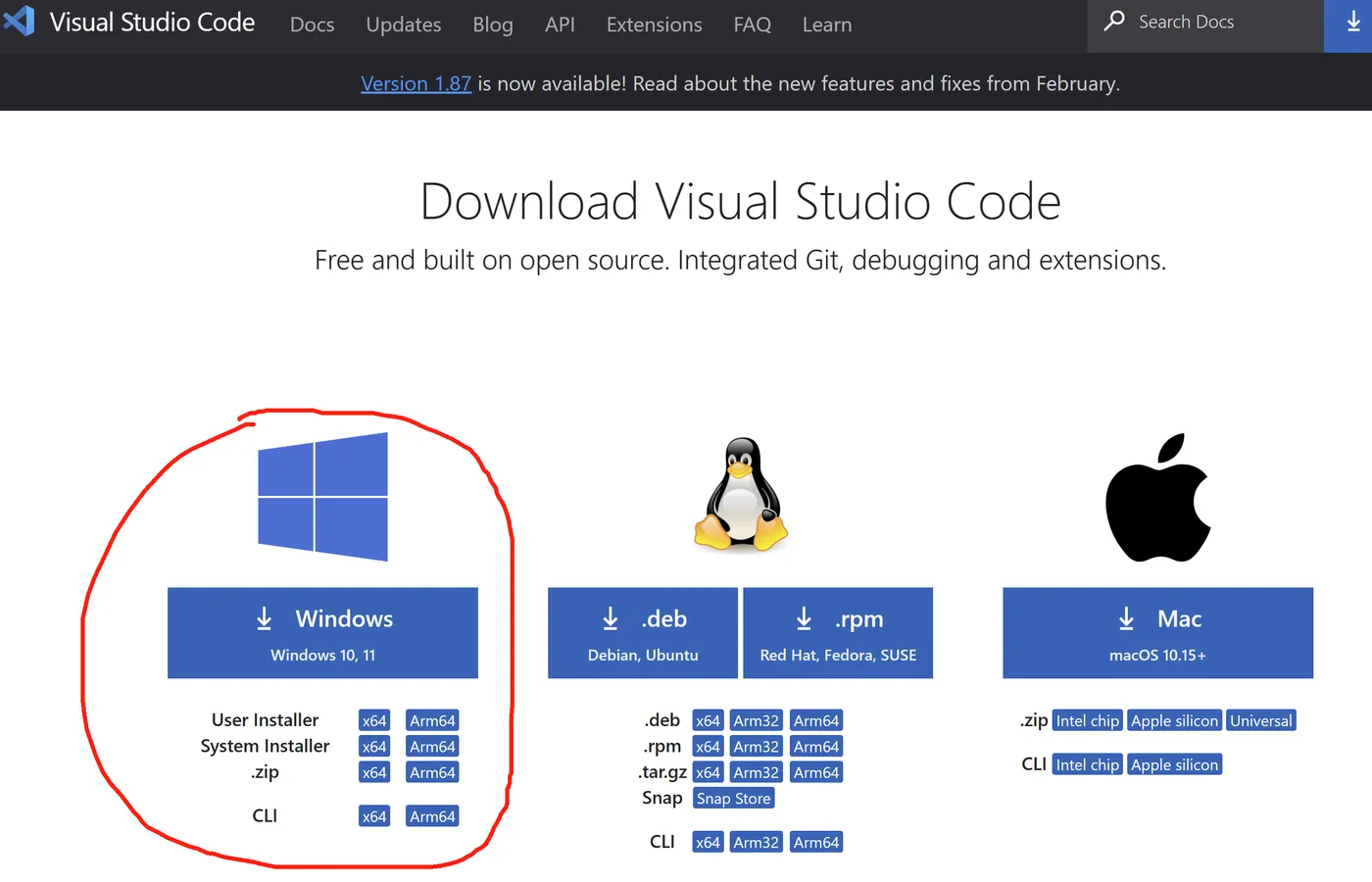Viewport: 1372px width, 882px height.
Task: Select Mac .zip Intel chip download
Action: coord(1087,720)
